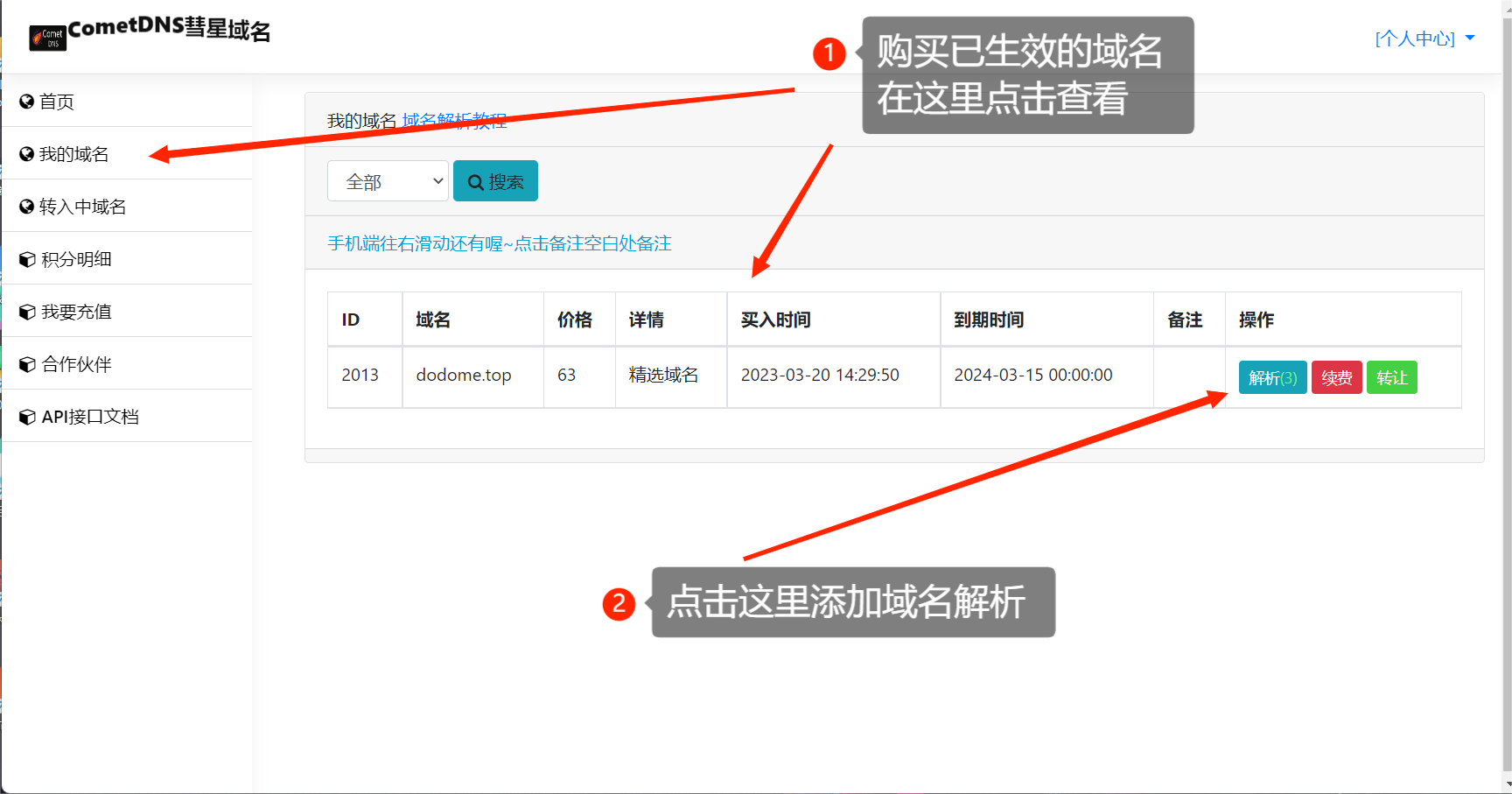Click the cube icon beside 积分明细
1512x794 pixels.
(x=27, y=259)
